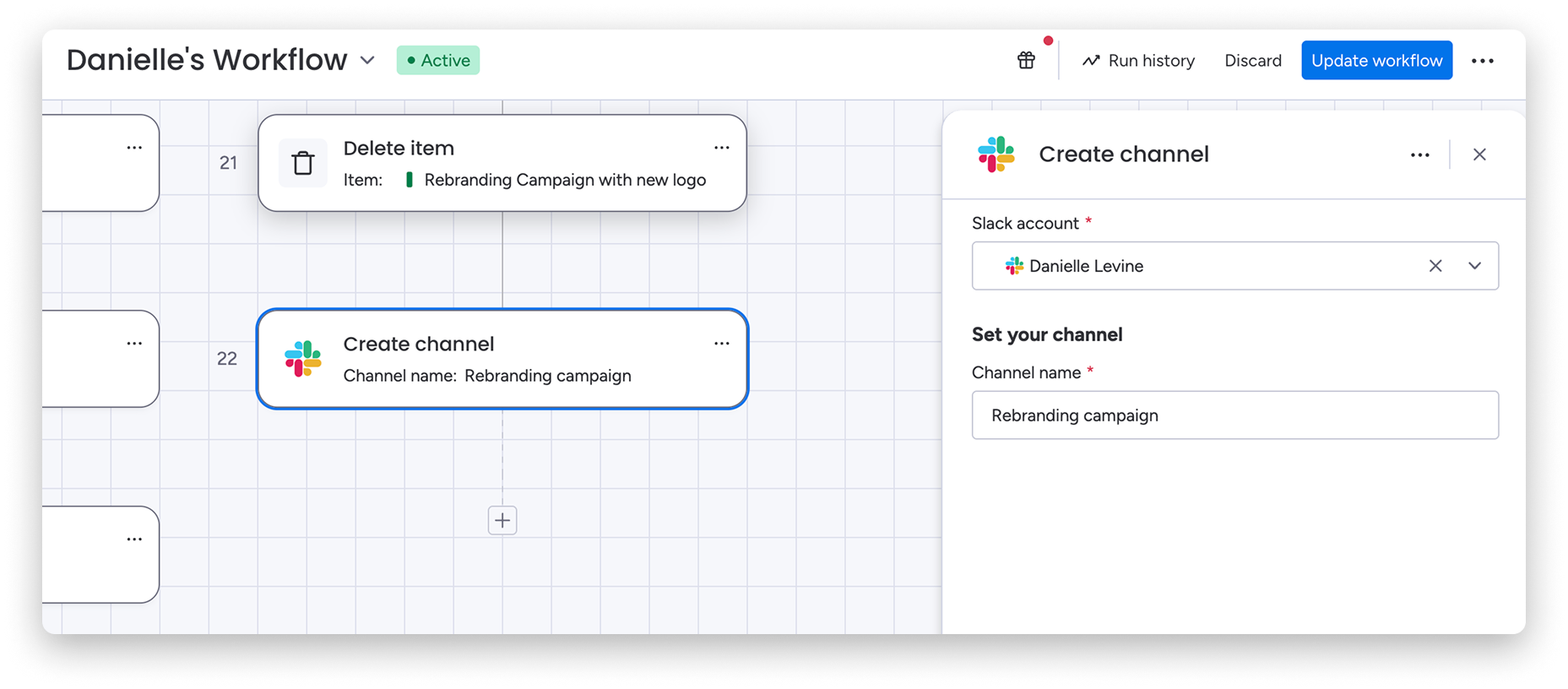Open Create channel step three-dot menu
Image resolution: width=1568 pixels, height=689 pixels.
[721, 344]
